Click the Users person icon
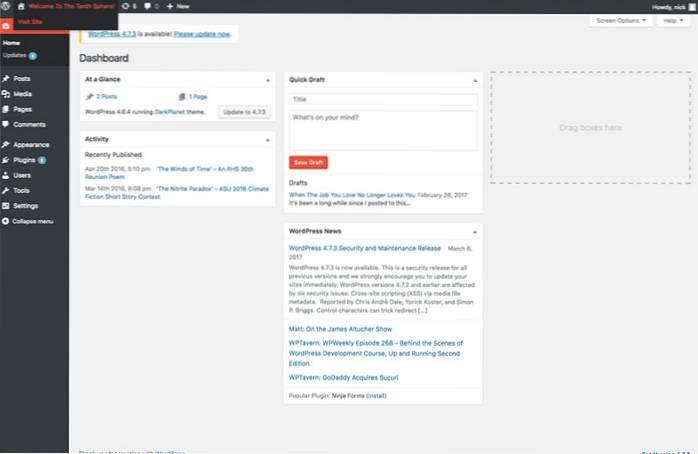The height and width of the screenshot is (454, 698). [x=6, y=175]
